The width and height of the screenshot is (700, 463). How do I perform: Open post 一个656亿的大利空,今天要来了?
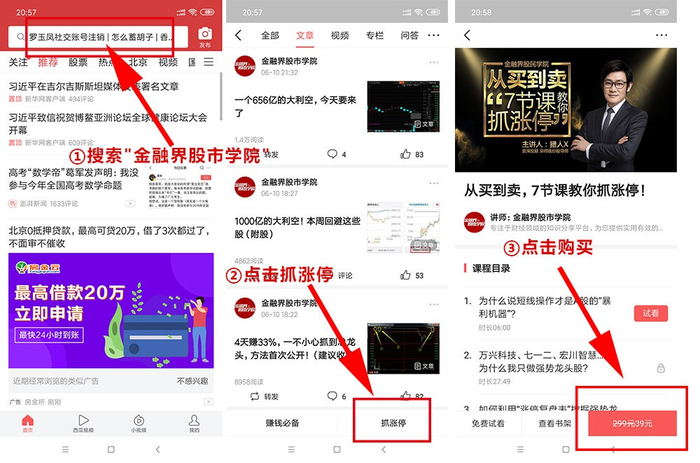(296, 106)
